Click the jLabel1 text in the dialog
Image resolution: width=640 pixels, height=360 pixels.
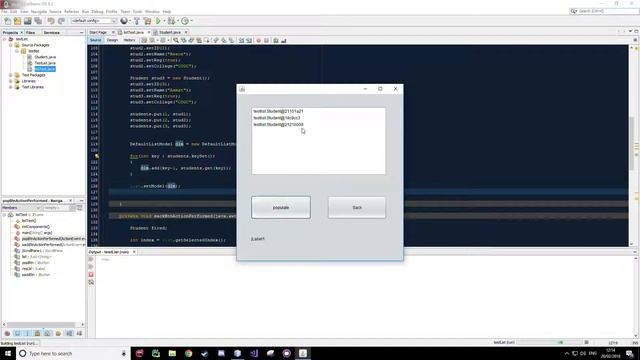(x=258, y=239)
